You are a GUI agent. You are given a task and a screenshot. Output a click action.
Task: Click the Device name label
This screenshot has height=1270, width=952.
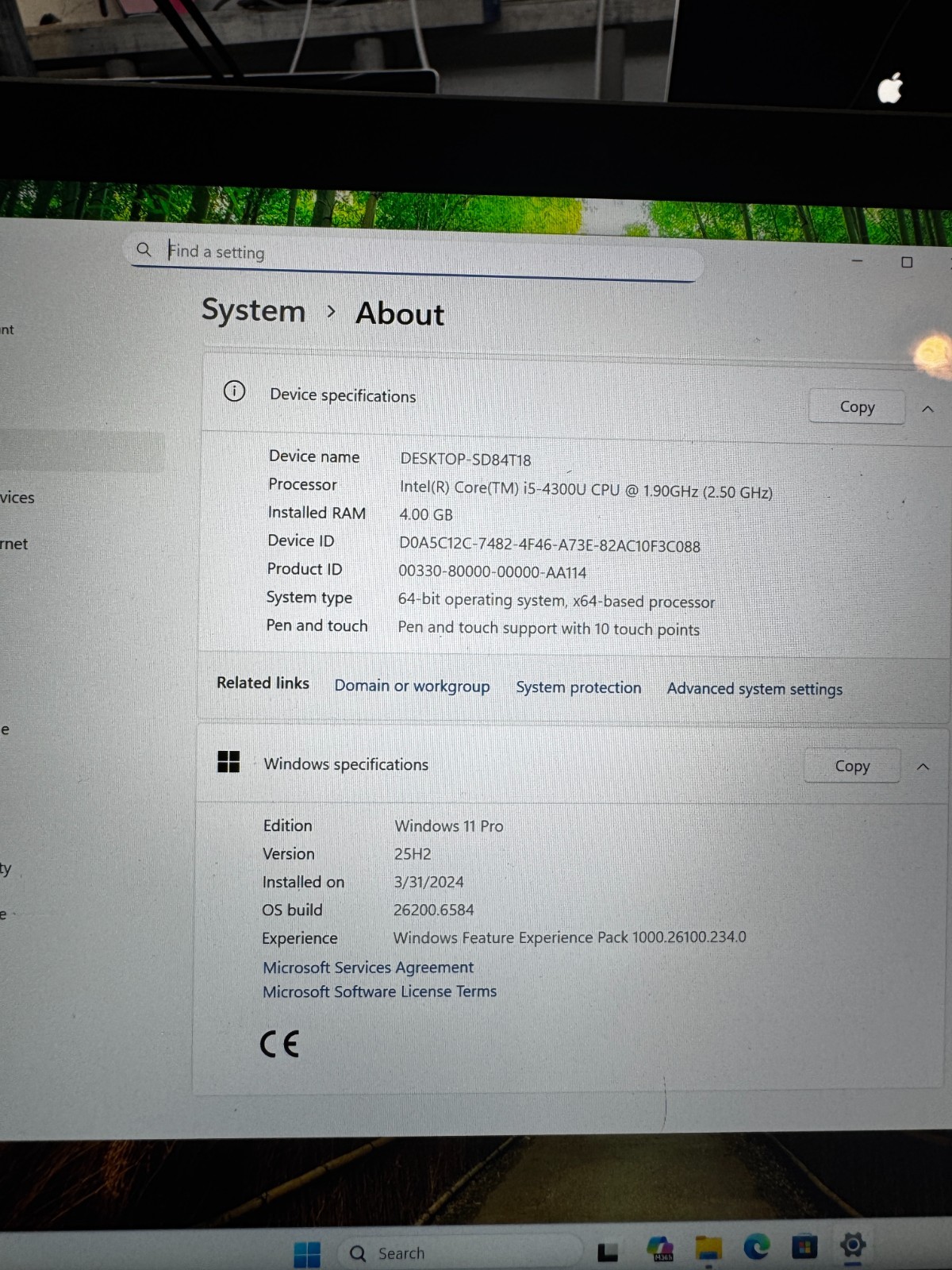(314, 456)
